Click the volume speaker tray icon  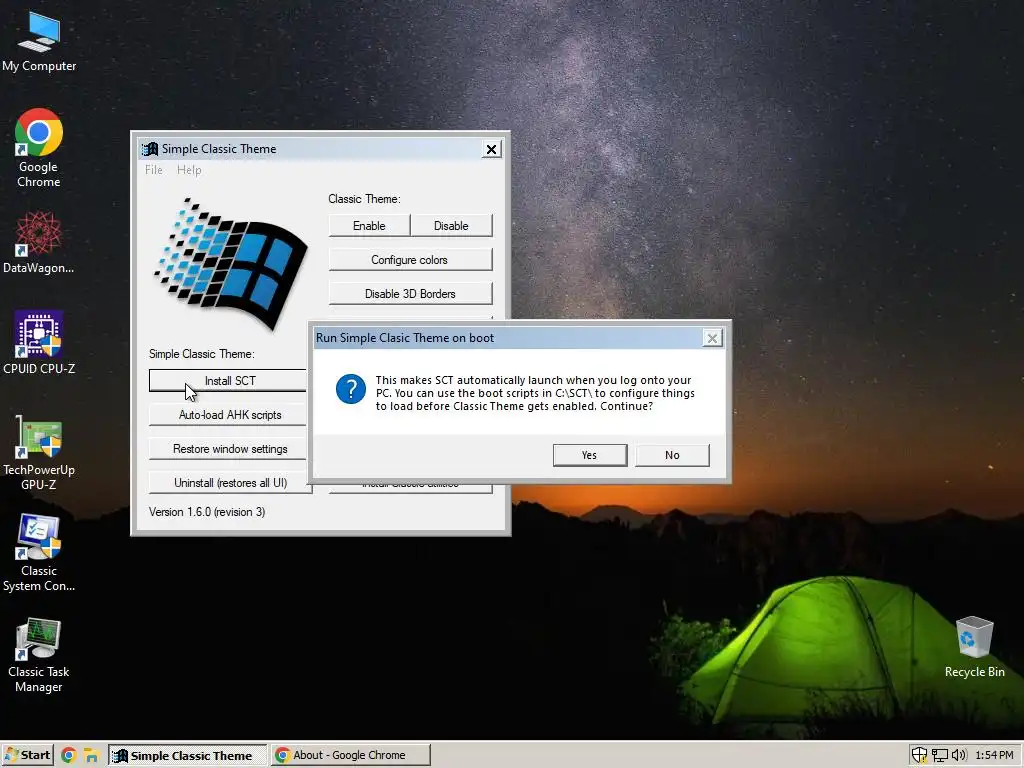958,756
